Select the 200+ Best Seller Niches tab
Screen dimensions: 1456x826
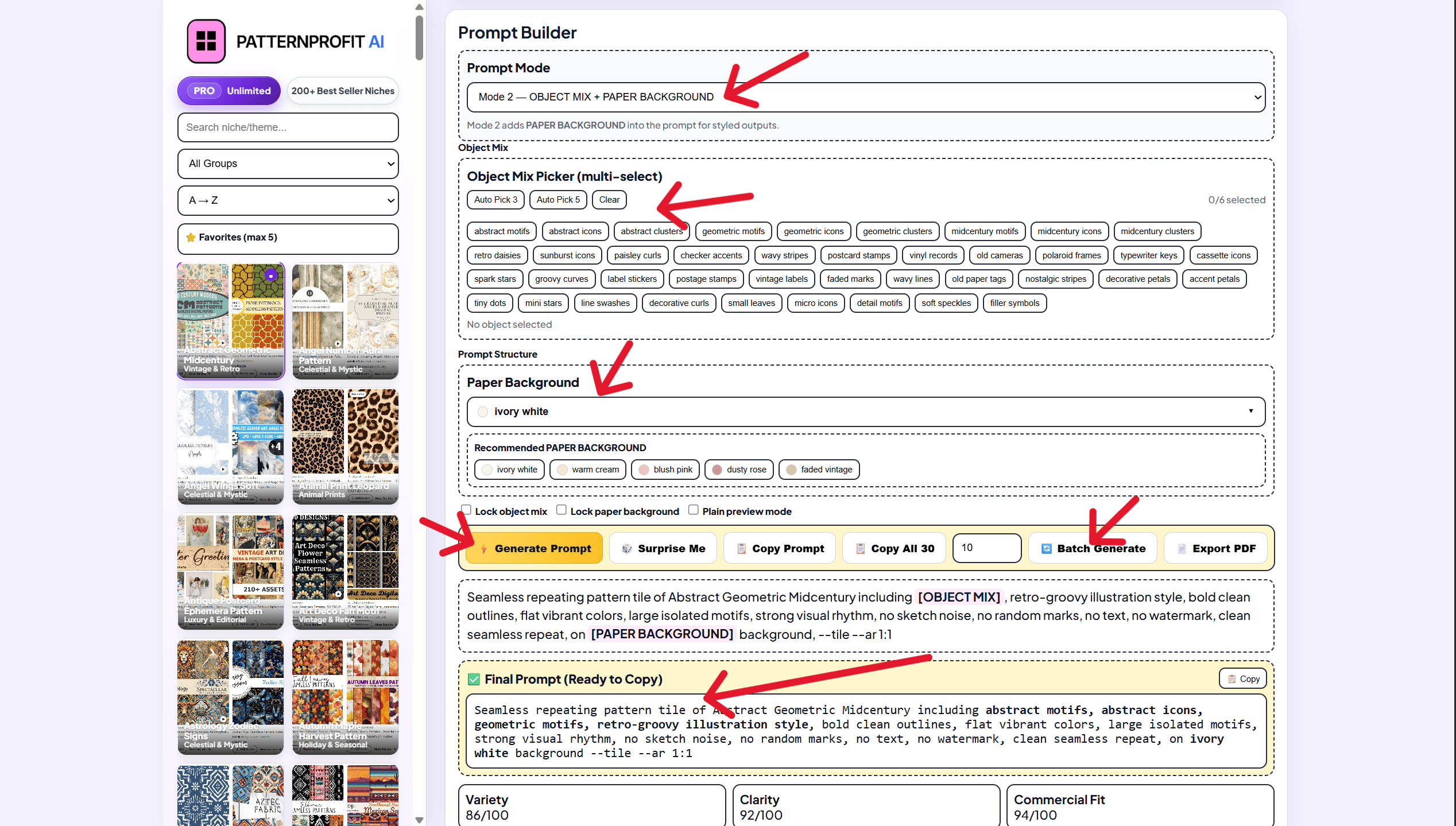(343, 91)
